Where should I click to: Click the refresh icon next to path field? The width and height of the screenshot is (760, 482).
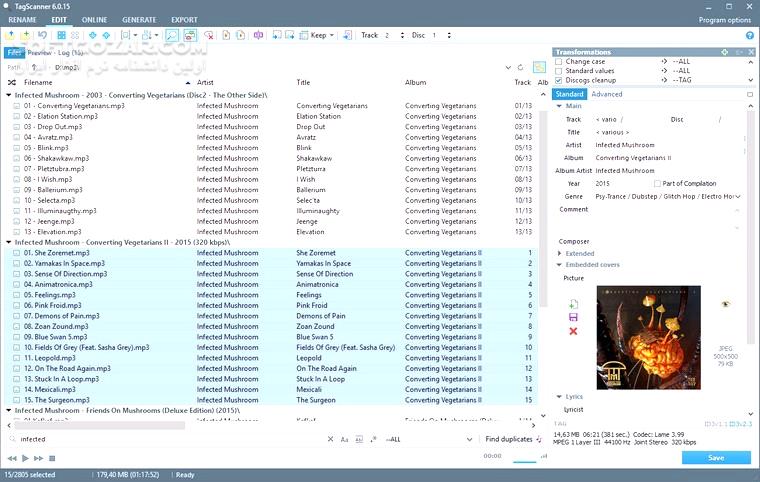tap(521, 67)
